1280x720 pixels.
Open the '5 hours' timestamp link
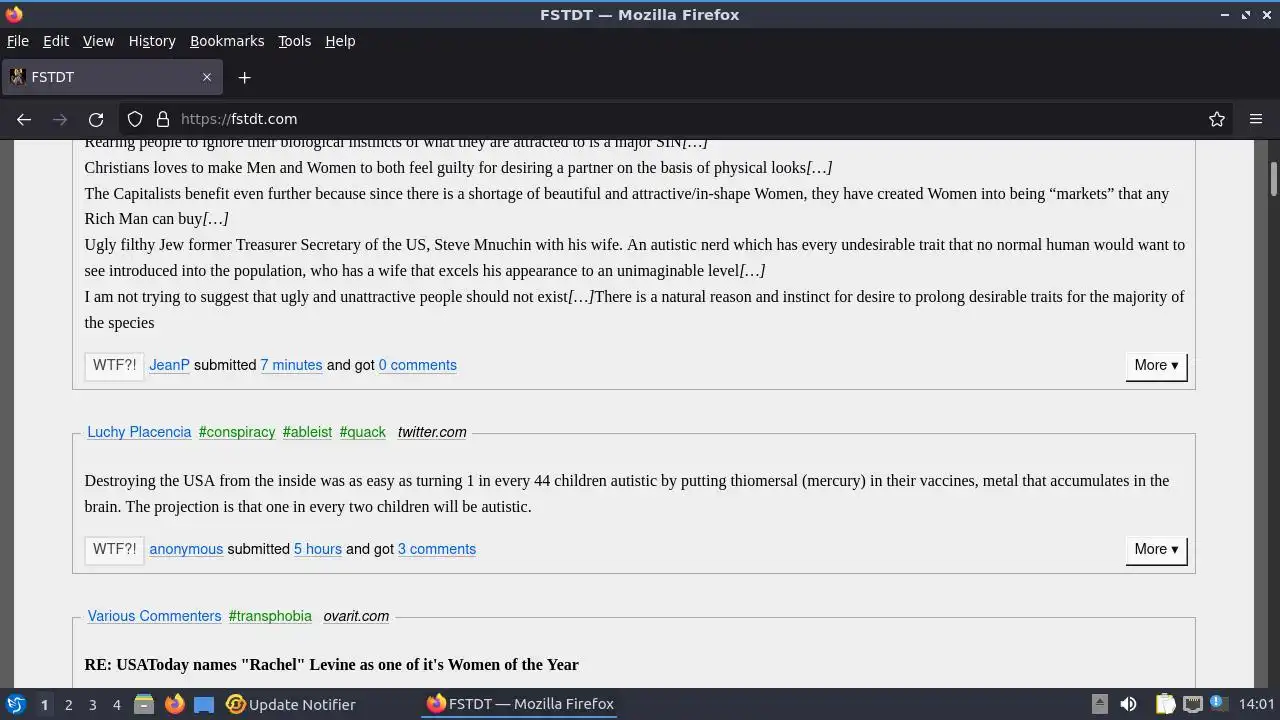point(317,549)
